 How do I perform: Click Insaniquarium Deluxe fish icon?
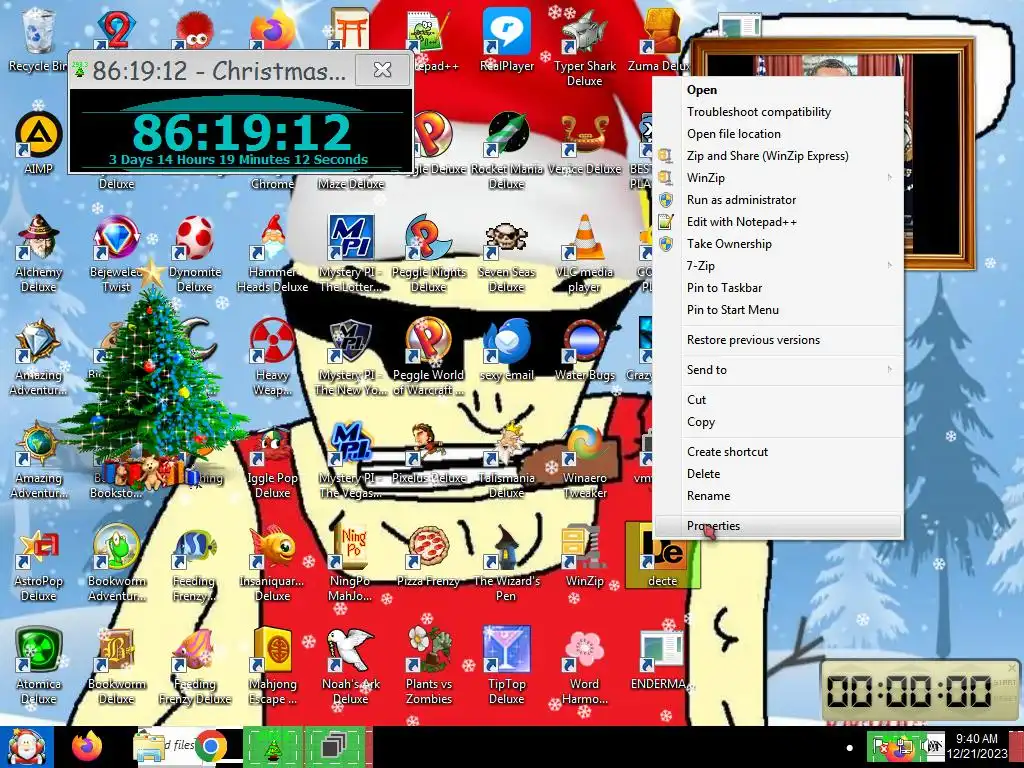click(x=272, y=563)
